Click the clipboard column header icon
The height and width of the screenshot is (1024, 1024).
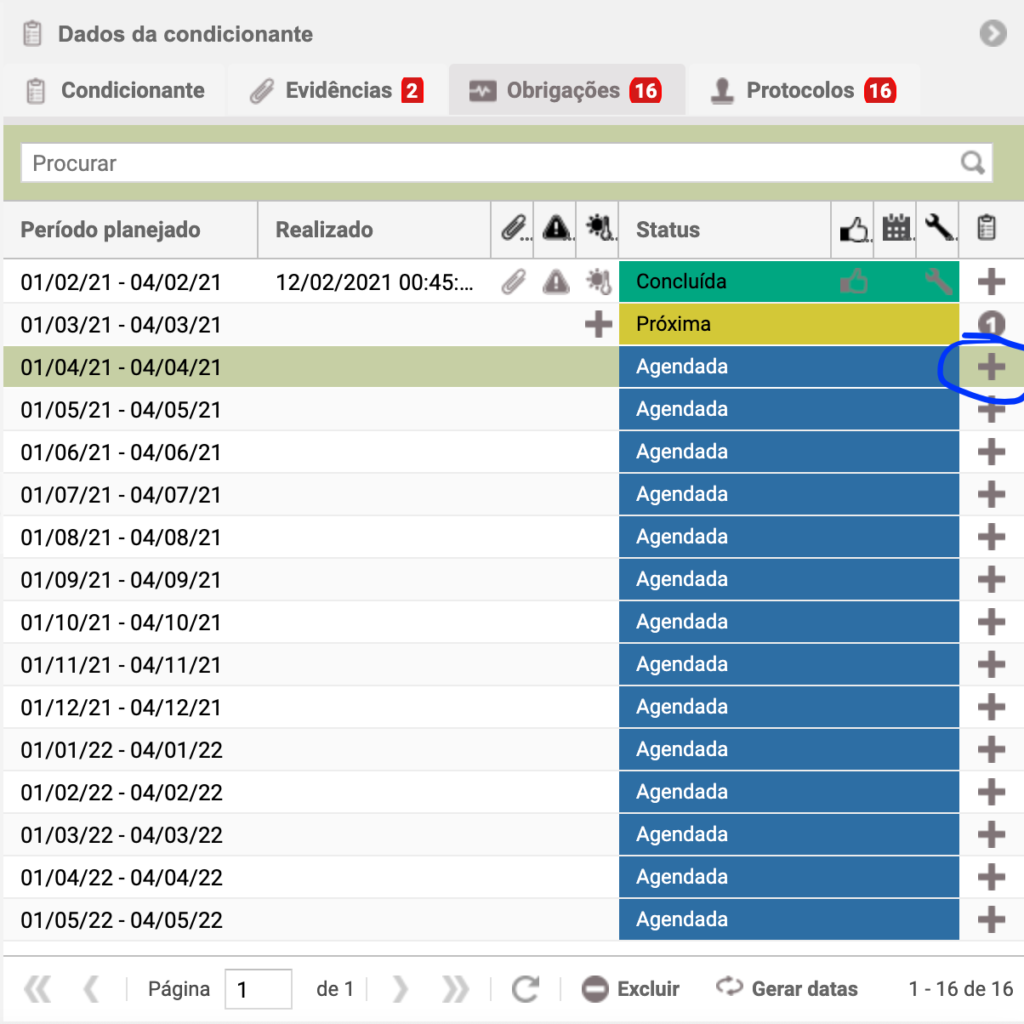pos(986,229)
